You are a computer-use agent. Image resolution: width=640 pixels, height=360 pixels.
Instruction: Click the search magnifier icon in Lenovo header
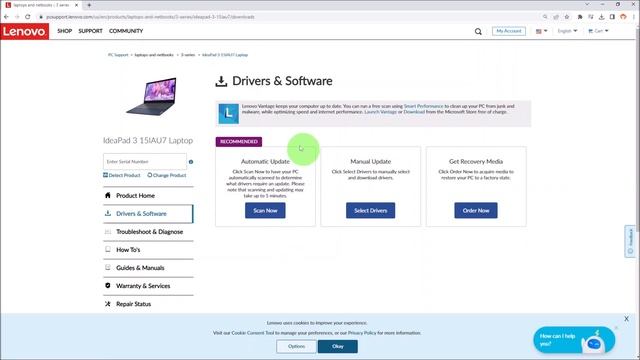[478, 31]
